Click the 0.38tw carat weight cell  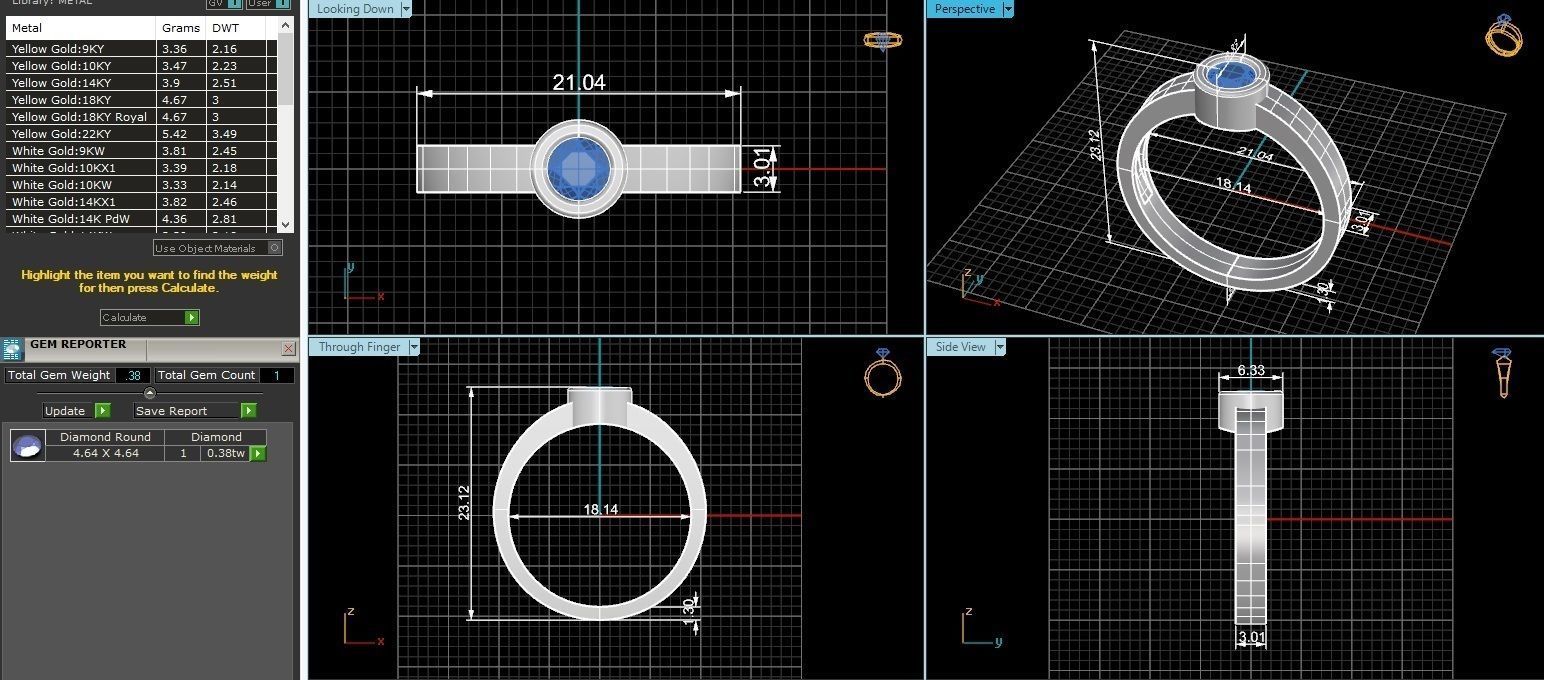[x=225, y=454]
